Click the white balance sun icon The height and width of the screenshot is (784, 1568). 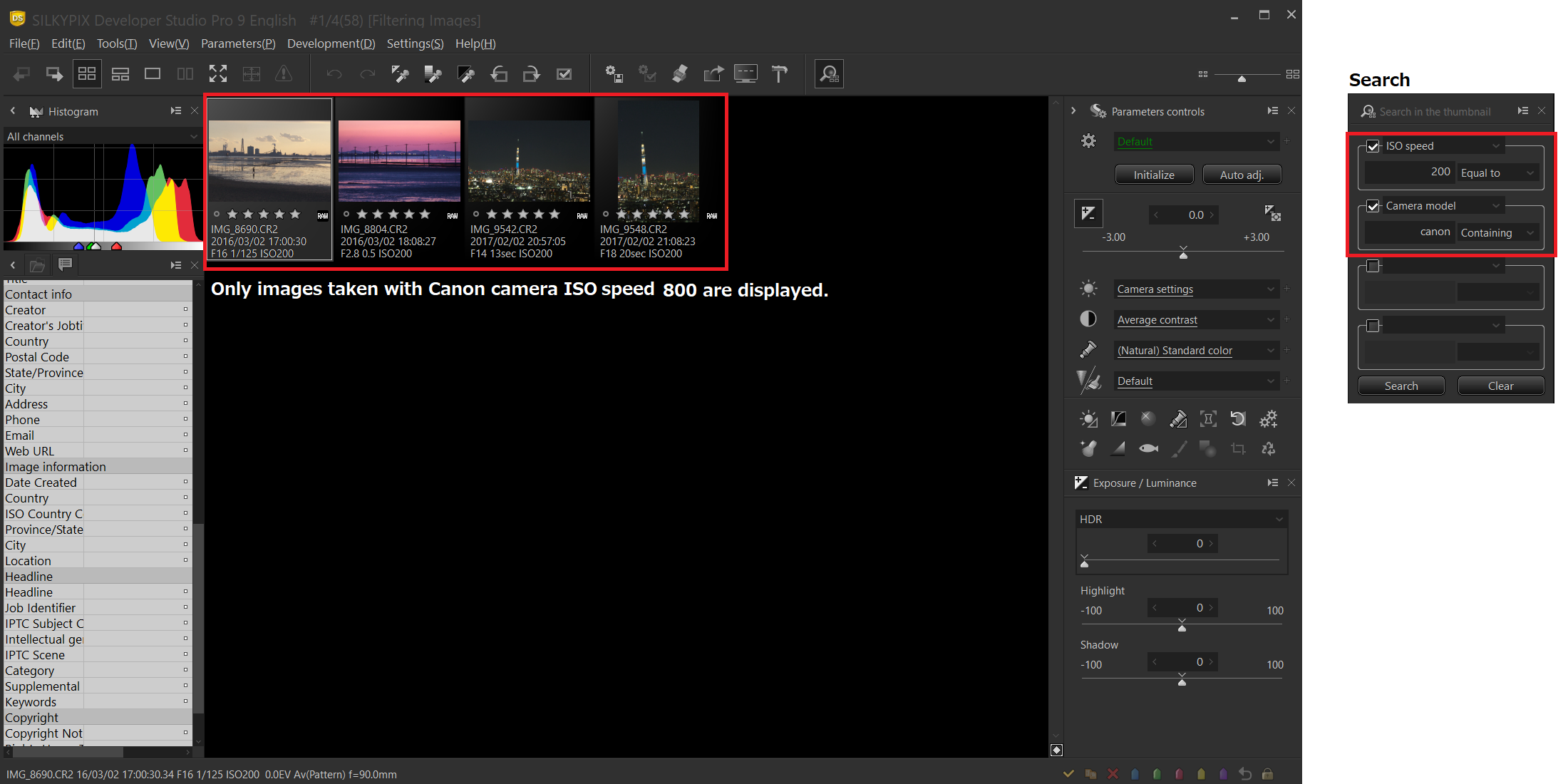tap(1088, 289)
